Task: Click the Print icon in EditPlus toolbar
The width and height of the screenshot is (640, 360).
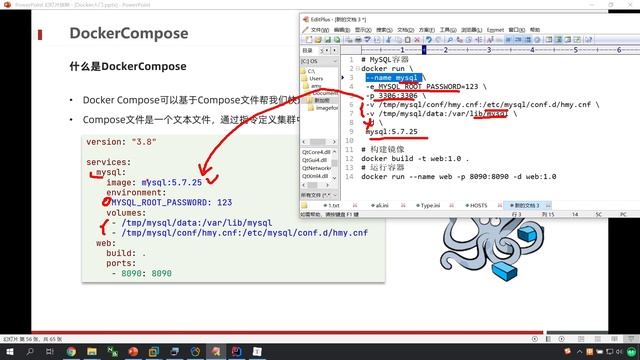Action: click(358, 40)
